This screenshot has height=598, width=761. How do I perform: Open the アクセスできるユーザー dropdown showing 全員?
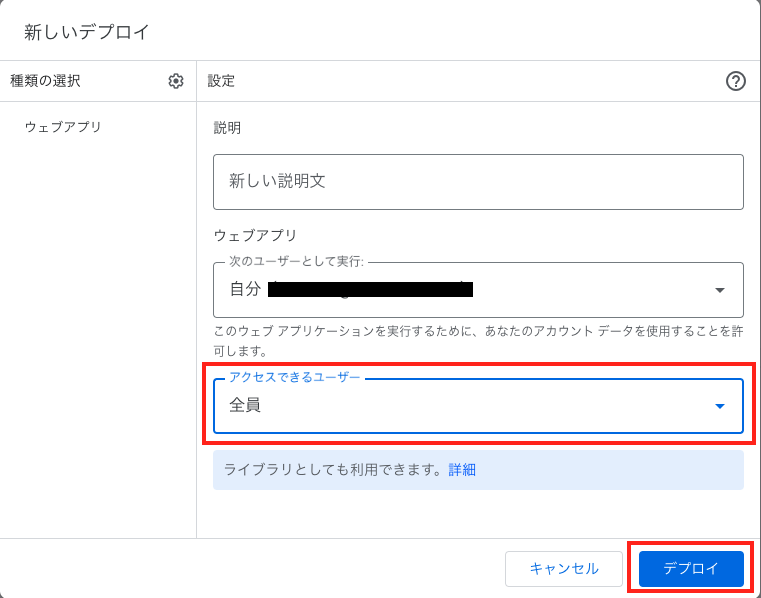pyautogui.click(x=460, y=406)
